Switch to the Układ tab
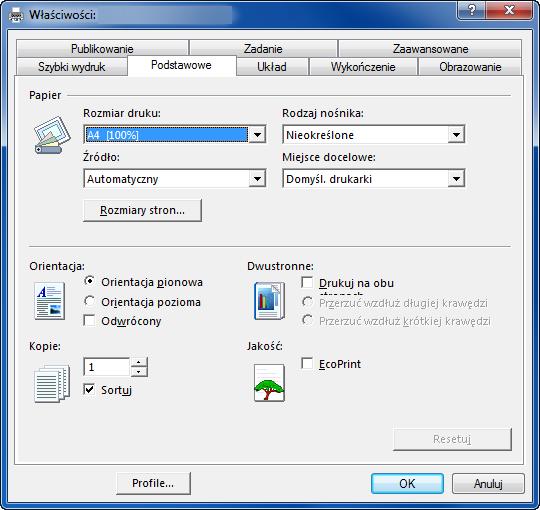This screenshot has height=510, width=540. 272,66
